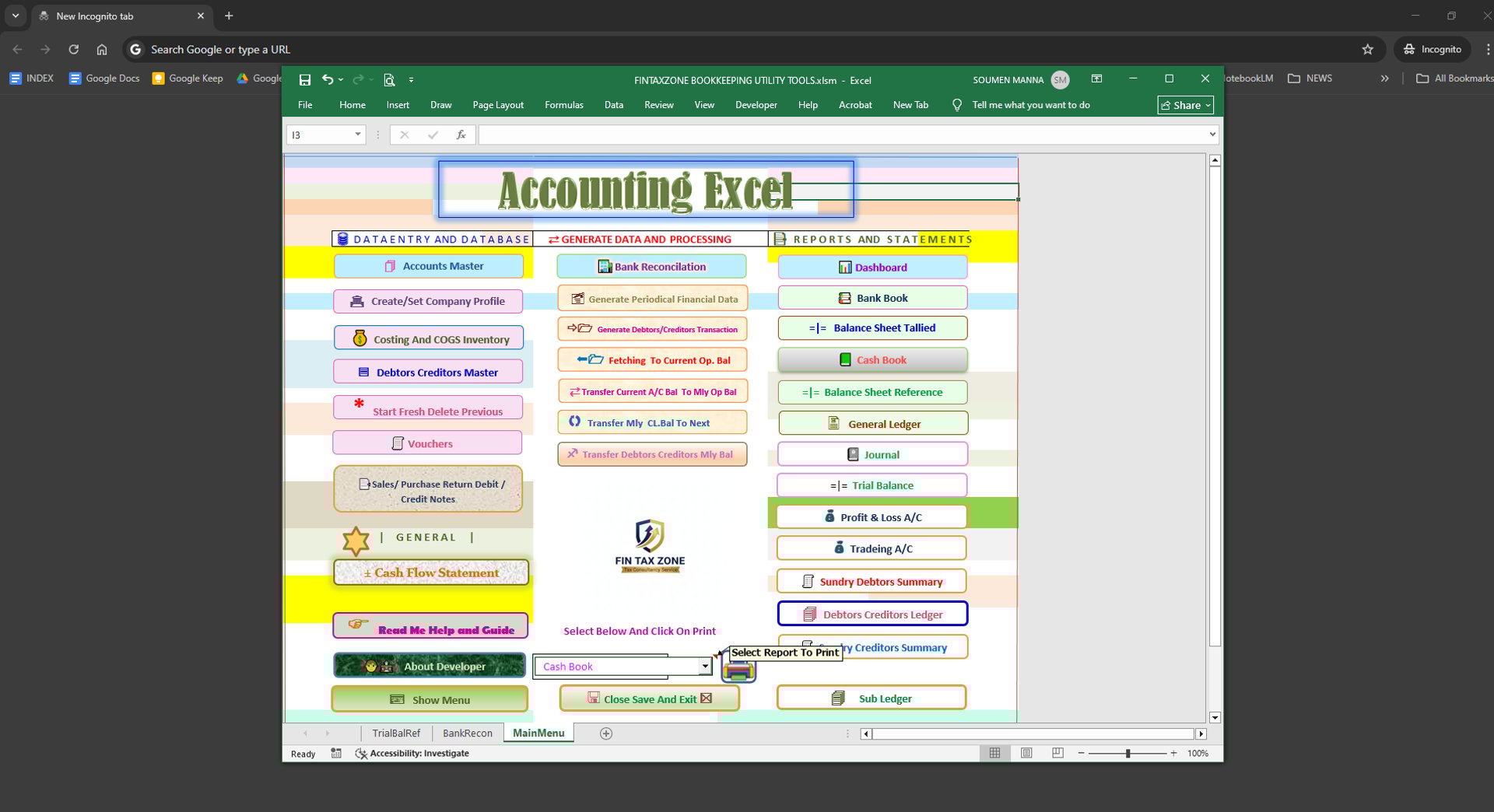
Task: Click Show Menu button
Action: pyautogui.click(x=430, y=699)
